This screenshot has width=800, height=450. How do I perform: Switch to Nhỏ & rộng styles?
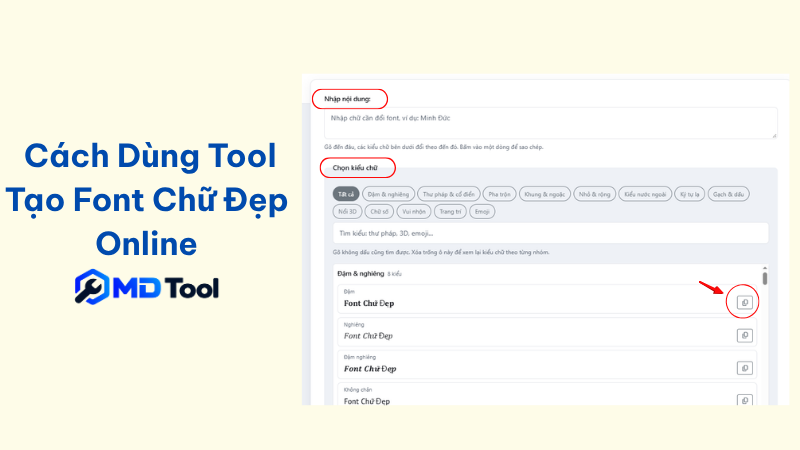pos(594,194)
